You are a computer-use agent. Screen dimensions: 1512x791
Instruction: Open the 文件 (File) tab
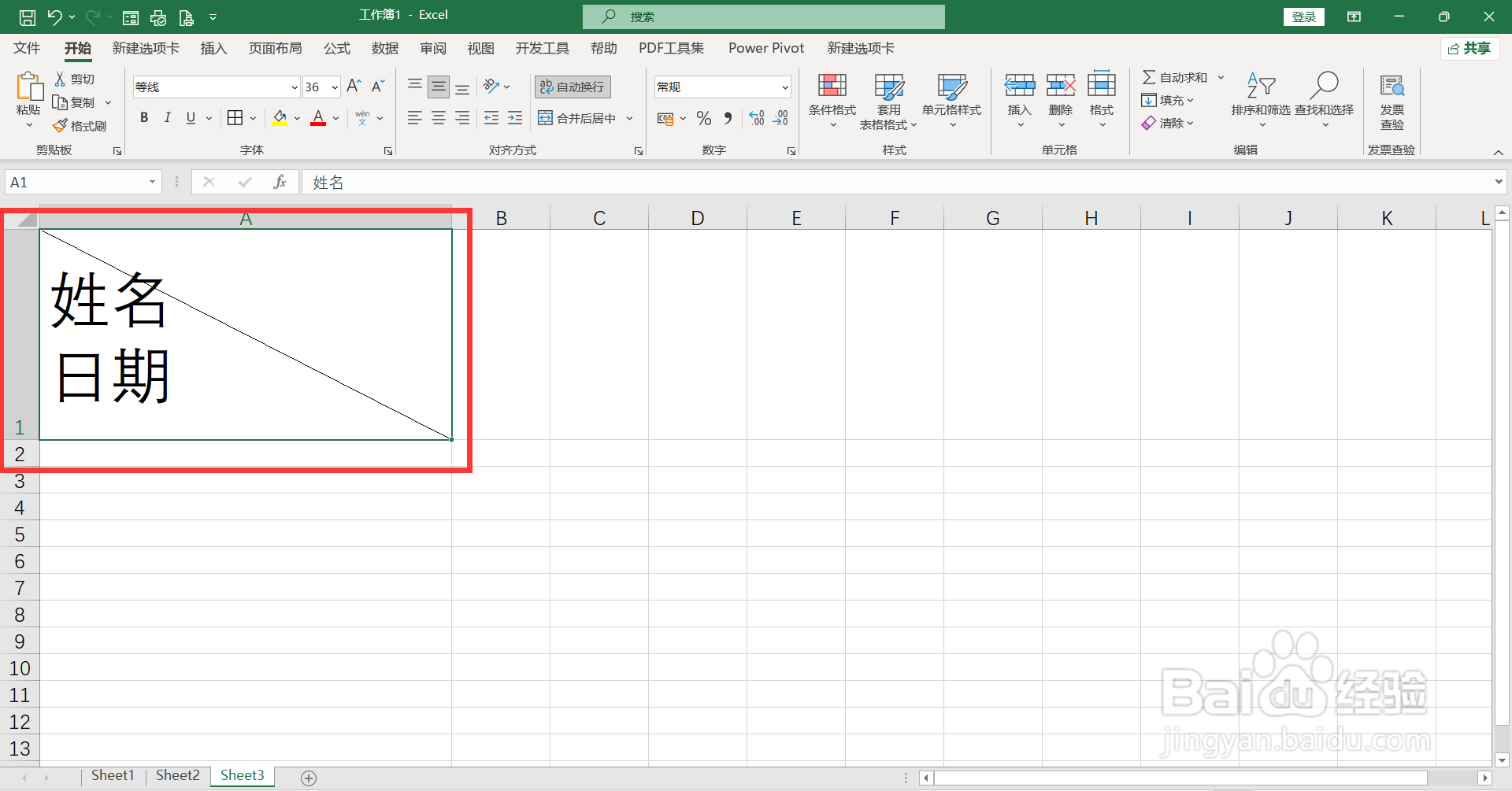[27, 48]
